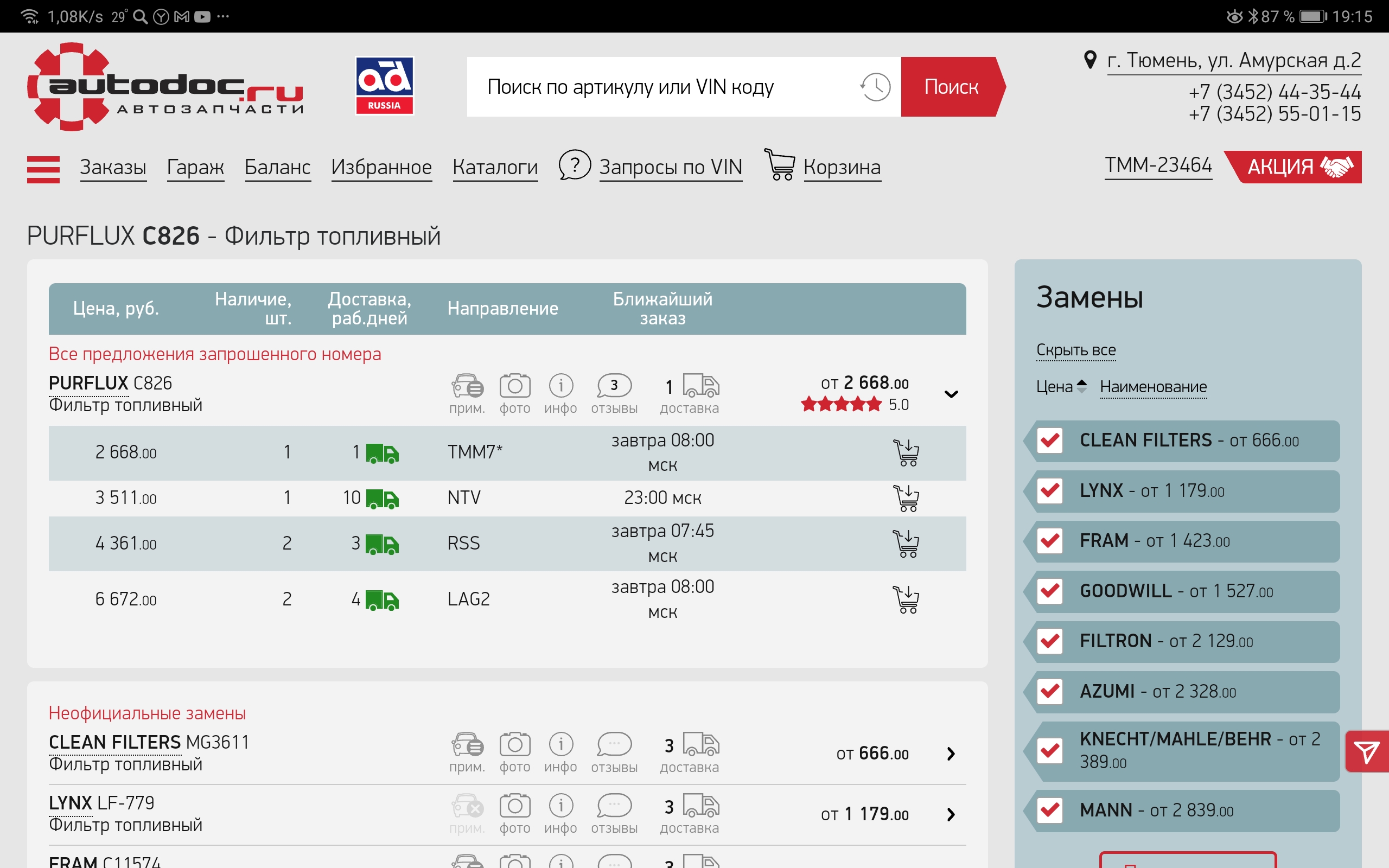
Task: Click status bar Gmail notification icon
Action: (x=181, y=17)
